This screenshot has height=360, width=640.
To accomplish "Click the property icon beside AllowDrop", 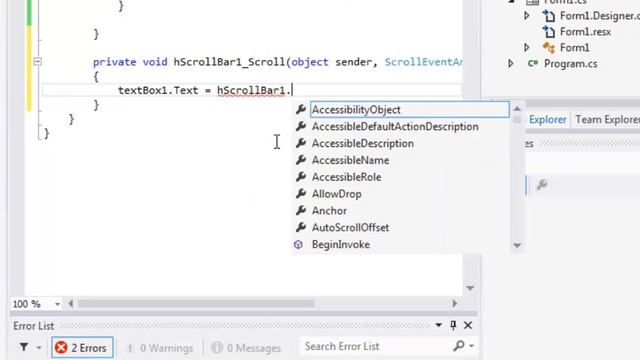I will (x=301, y=193).
